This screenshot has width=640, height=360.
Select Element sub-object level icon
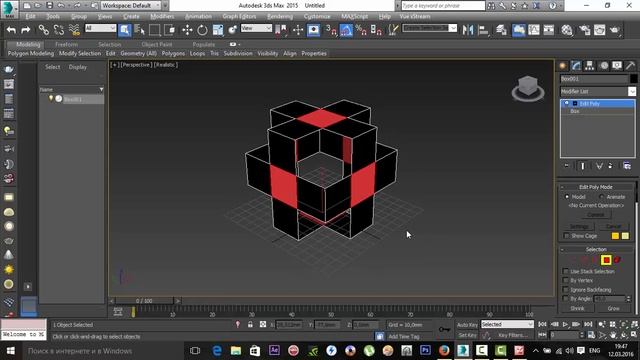click(617, 260)
